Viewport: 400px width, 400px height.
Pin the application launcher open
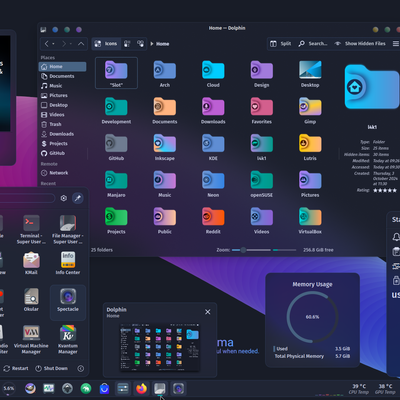pyautogui.click(x=77, y=198)
